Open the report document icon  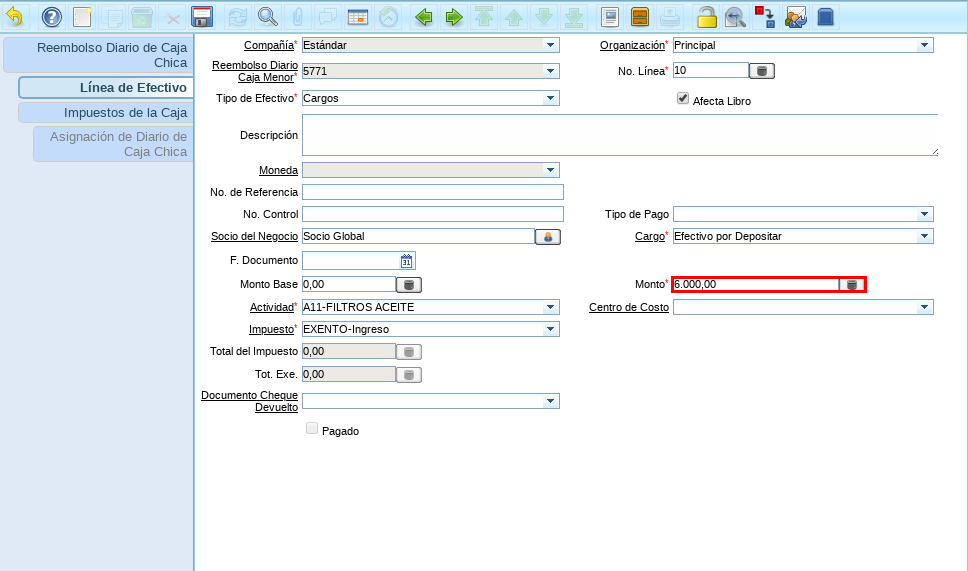pyautogui.click(x=610, y=17)
